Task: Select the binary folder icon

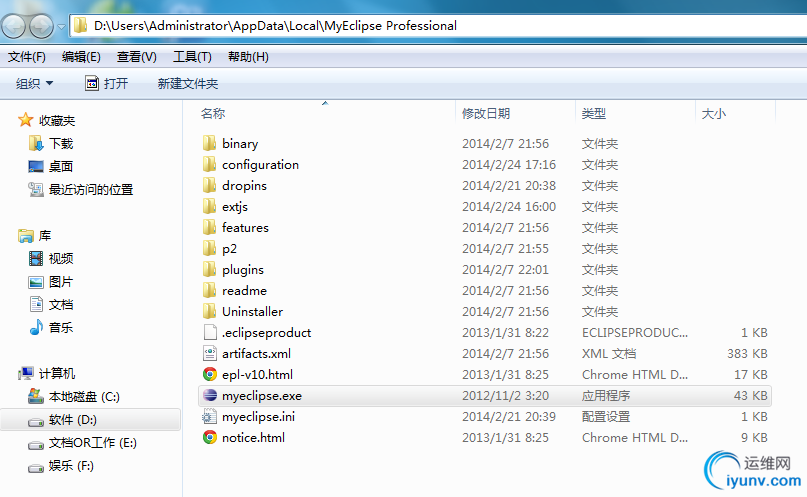Action: pos(209,143)
